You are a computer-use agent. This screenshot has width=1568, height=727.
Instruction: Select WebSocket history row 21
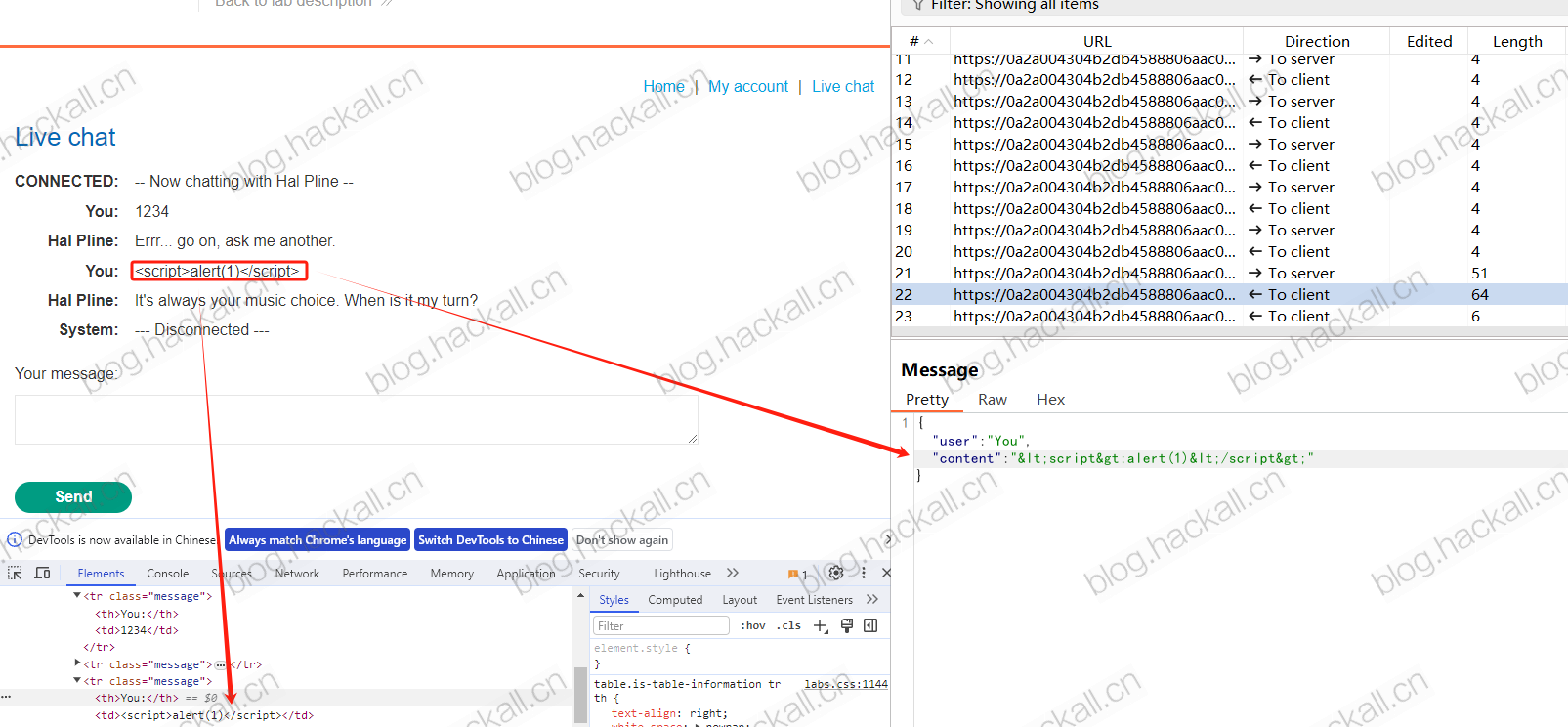click(x=1230, y=273)
